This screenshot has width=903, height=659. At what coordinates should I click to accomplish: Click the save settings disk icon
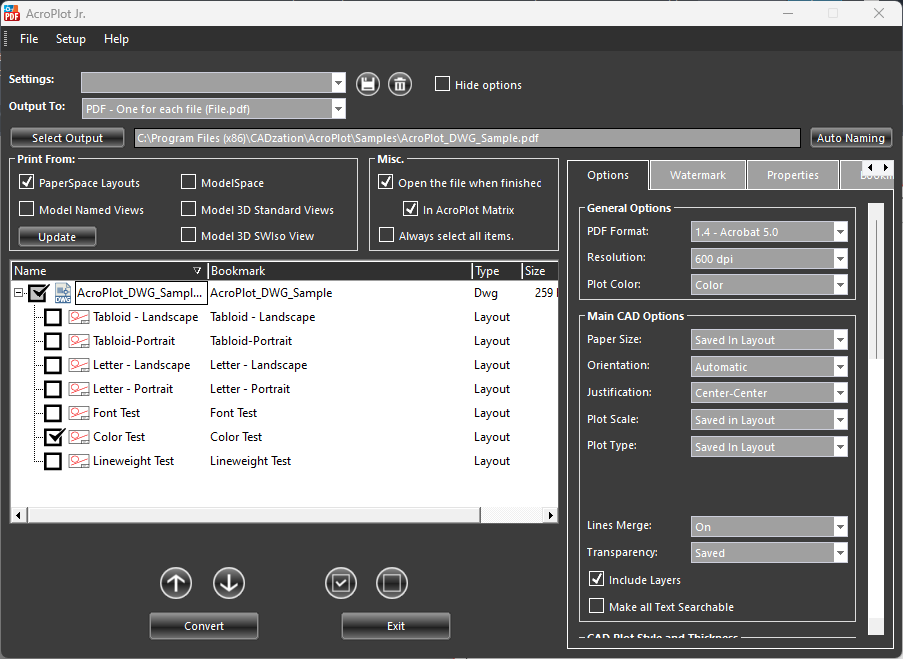368,84
